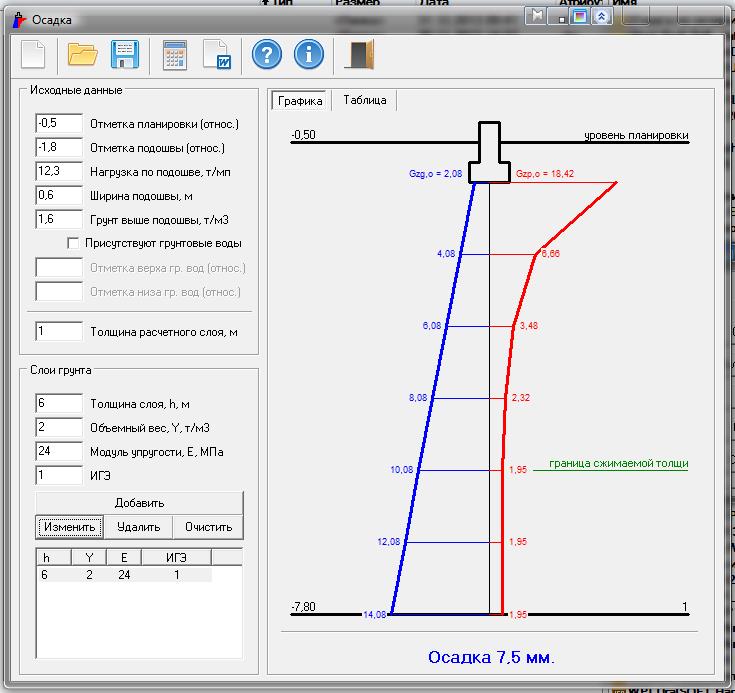Click the double chevron roll-up title bar icon
The width and height of the screenshot is (735, 693).
(x=601, y=16)
